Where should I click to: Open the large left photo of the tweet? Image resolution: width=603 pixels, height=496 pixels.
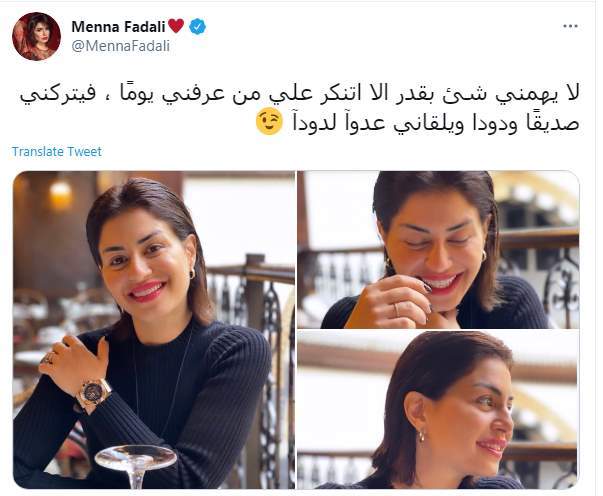click(x=154, y=330)
